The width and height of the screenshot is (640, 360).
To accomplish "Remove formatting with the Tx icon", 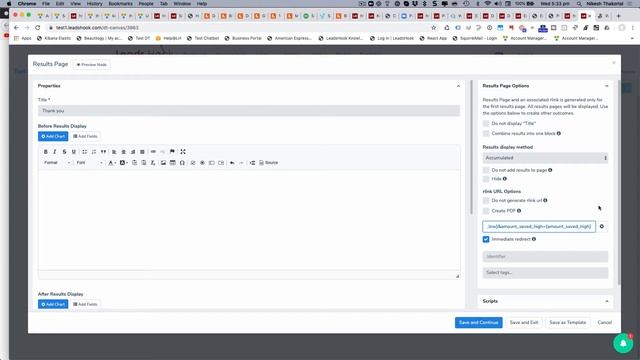I will click(153, 163).
